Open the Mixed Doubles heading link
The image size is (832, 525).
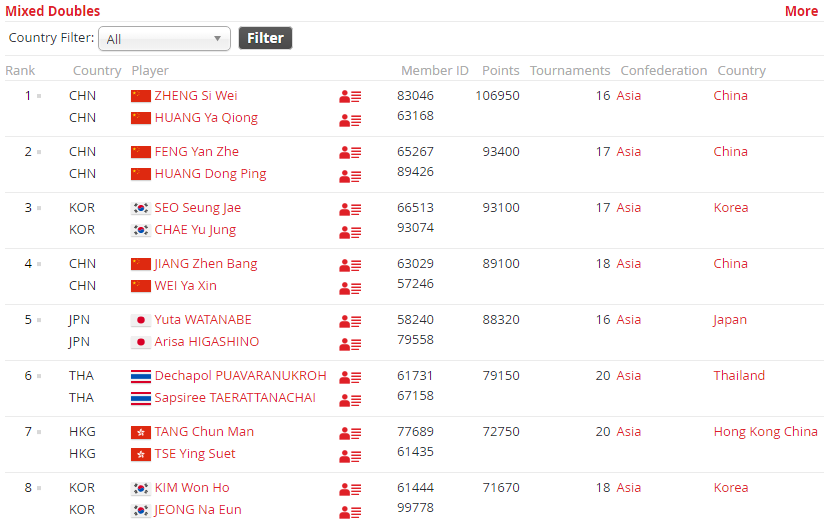[53, 11]
